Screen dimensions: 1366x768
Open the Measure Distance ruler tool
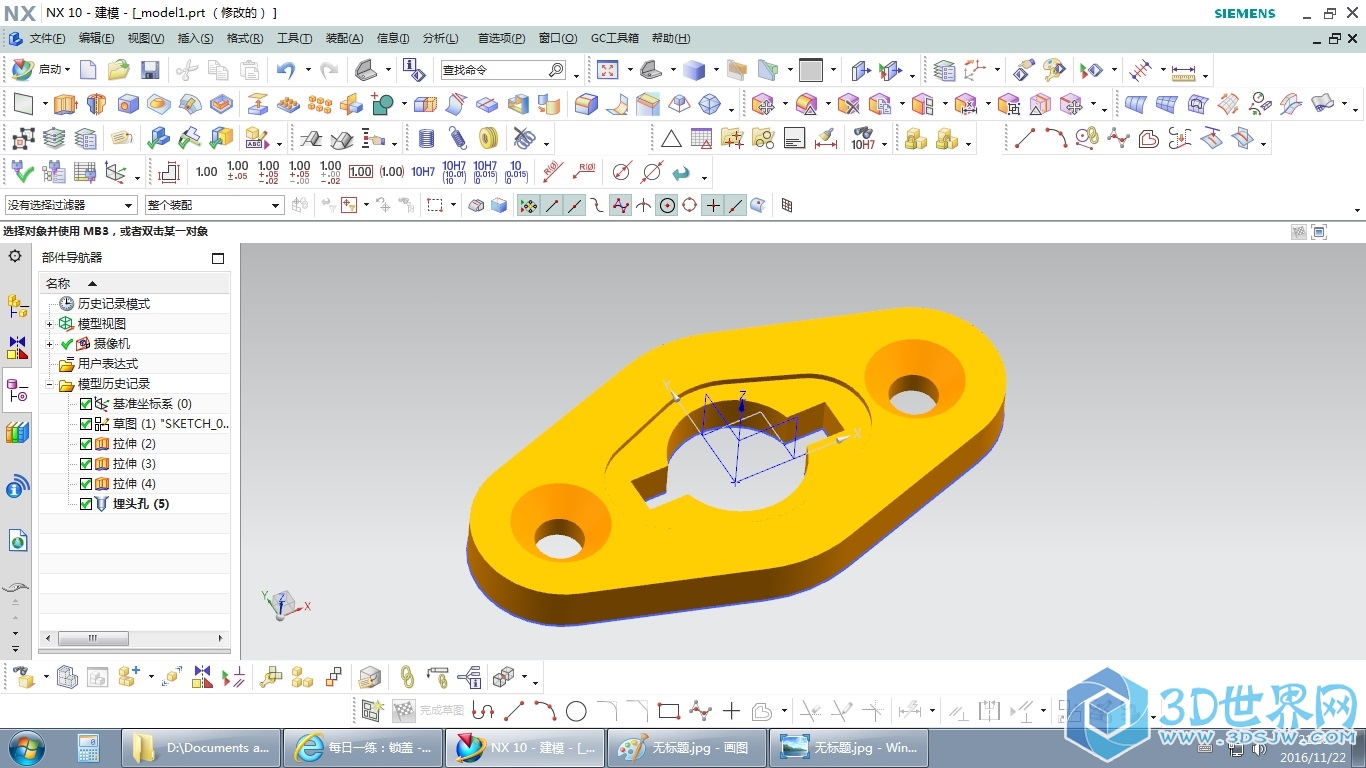pyautogui.click(x=1183, y=71)
